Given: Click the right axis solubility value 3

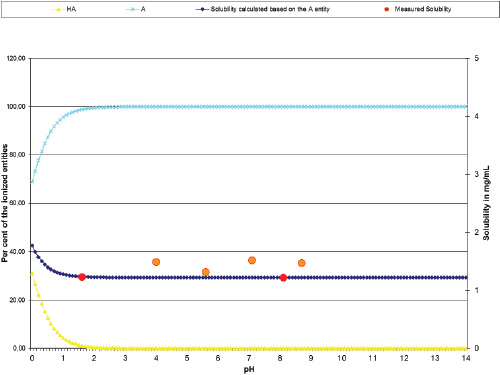Looking at the screenshot, I should pyautogui.click(x=477, y=174).
